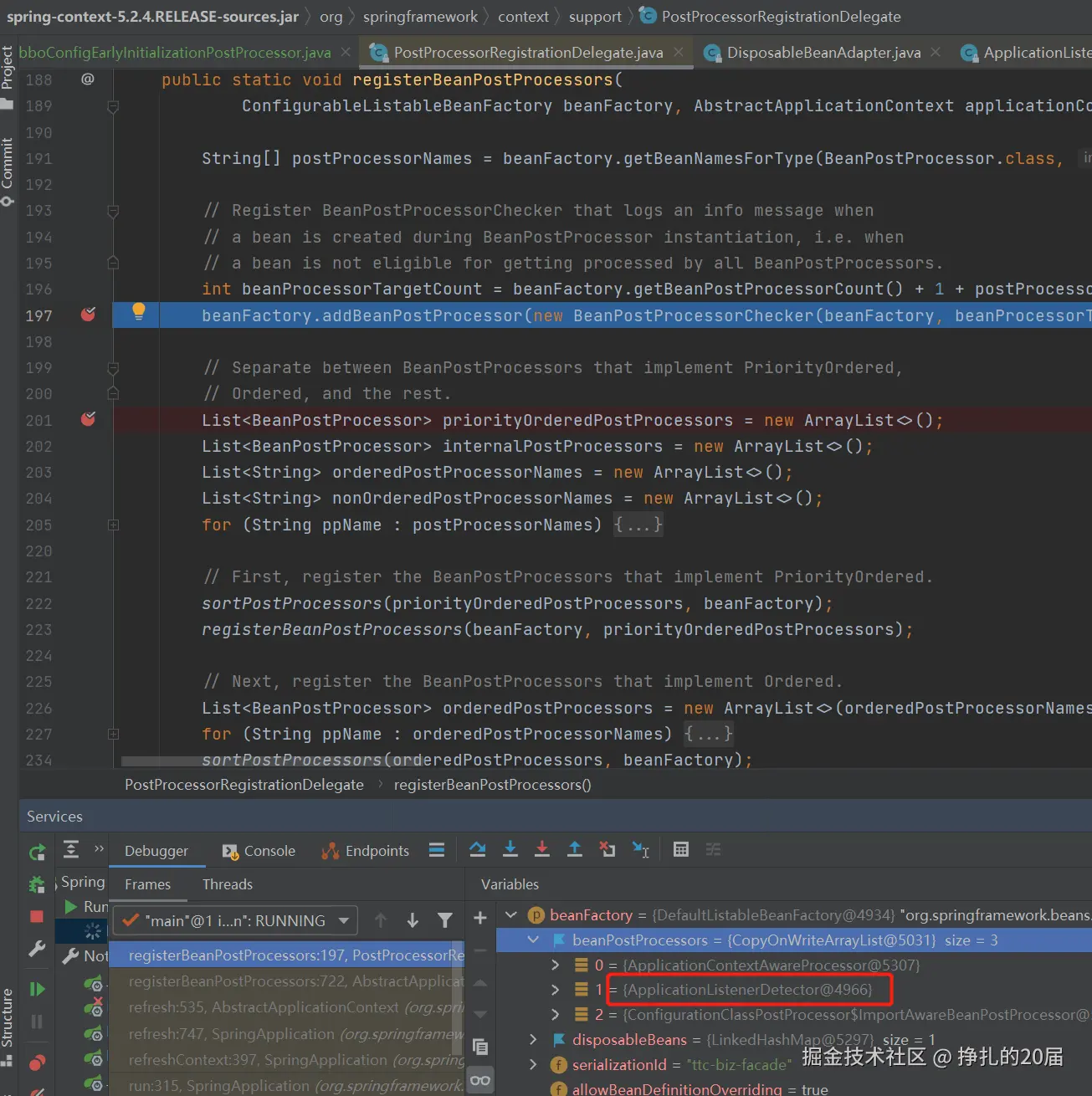Open the Structure tool window
This screenshot has height=1096, width=1092.
point(8,1027)
